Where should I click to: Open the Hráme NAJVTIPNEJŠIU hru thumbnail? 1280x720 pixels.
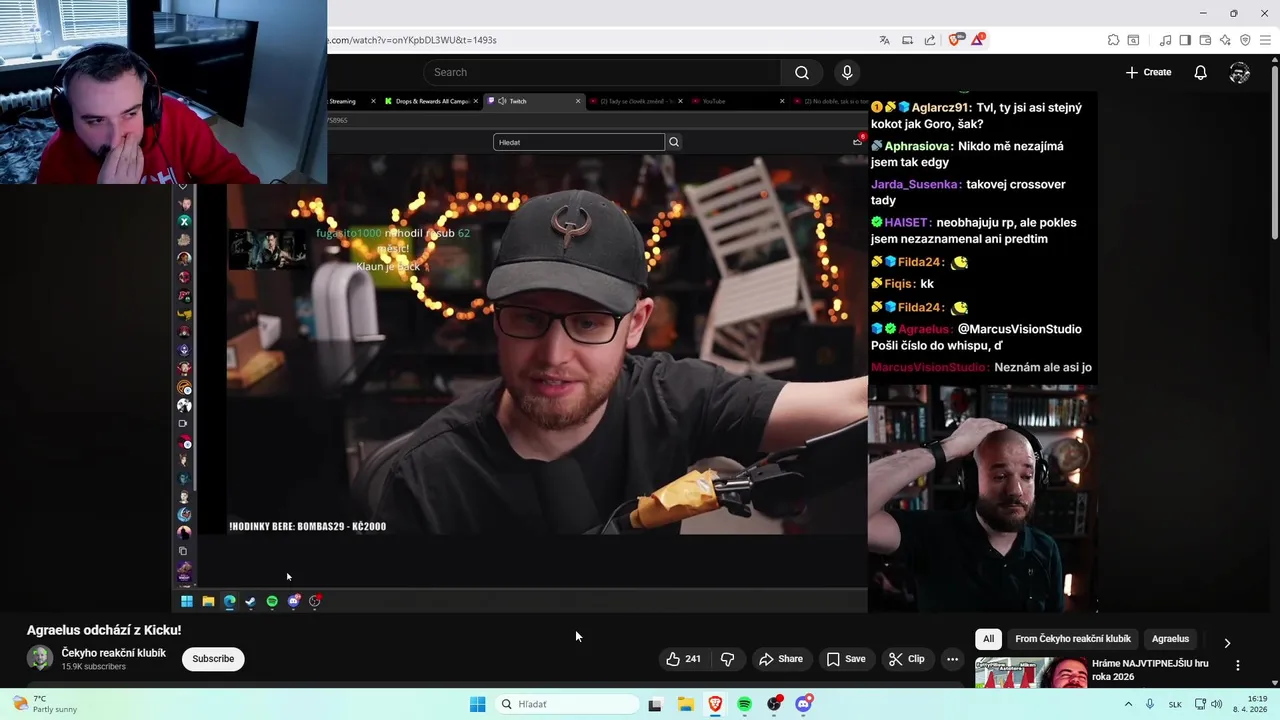[1031, 673]
